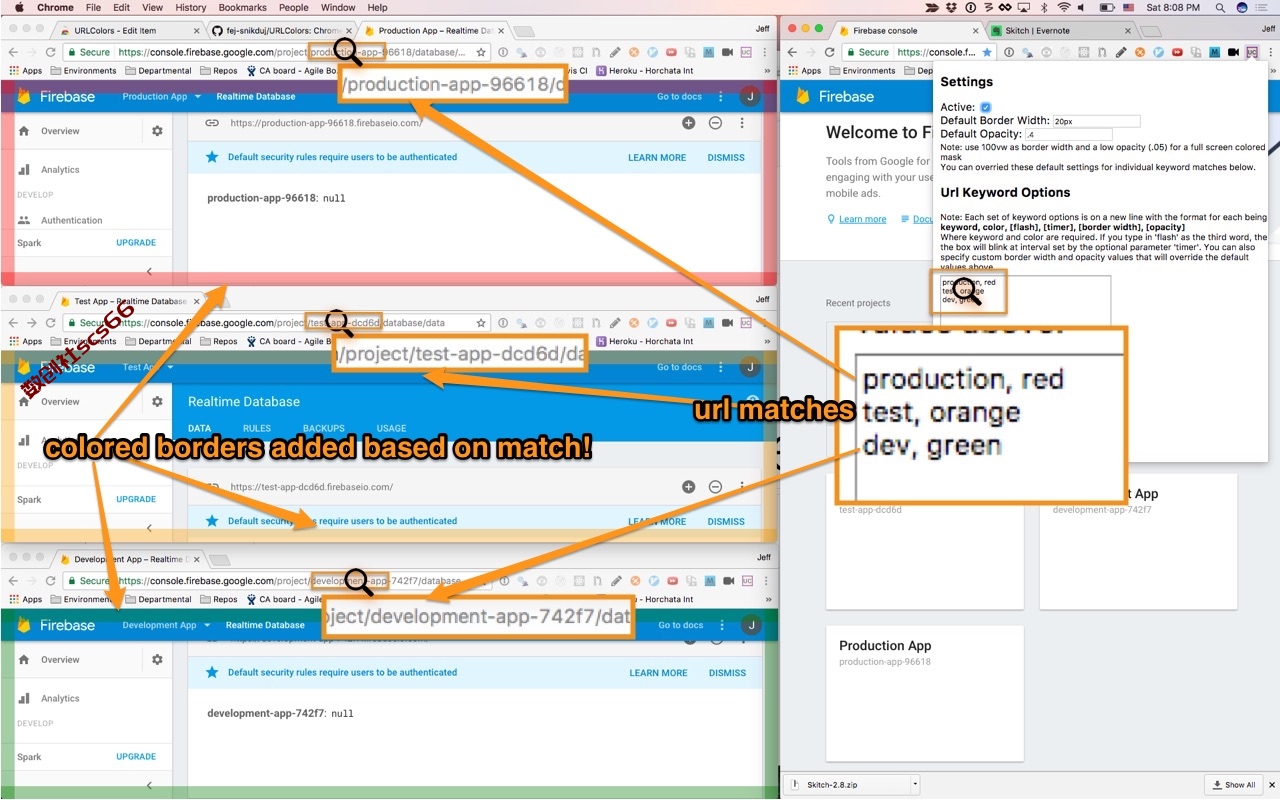Click Show All in the downloads bar
1280x800 pixels.
point(1233,785)
